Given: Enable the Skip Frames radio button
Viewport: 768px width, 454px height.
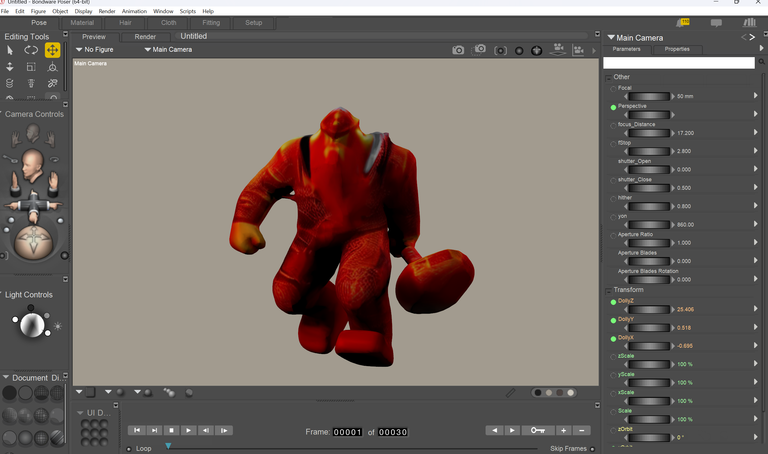Looking at the screenshot, I should [593, 449].
